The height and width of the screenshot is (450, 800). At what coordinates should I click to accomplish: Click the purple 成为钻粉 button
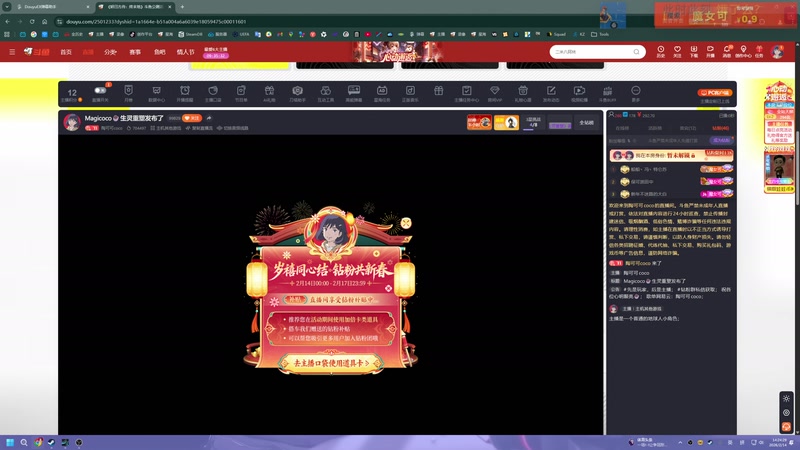click(721, 140)
